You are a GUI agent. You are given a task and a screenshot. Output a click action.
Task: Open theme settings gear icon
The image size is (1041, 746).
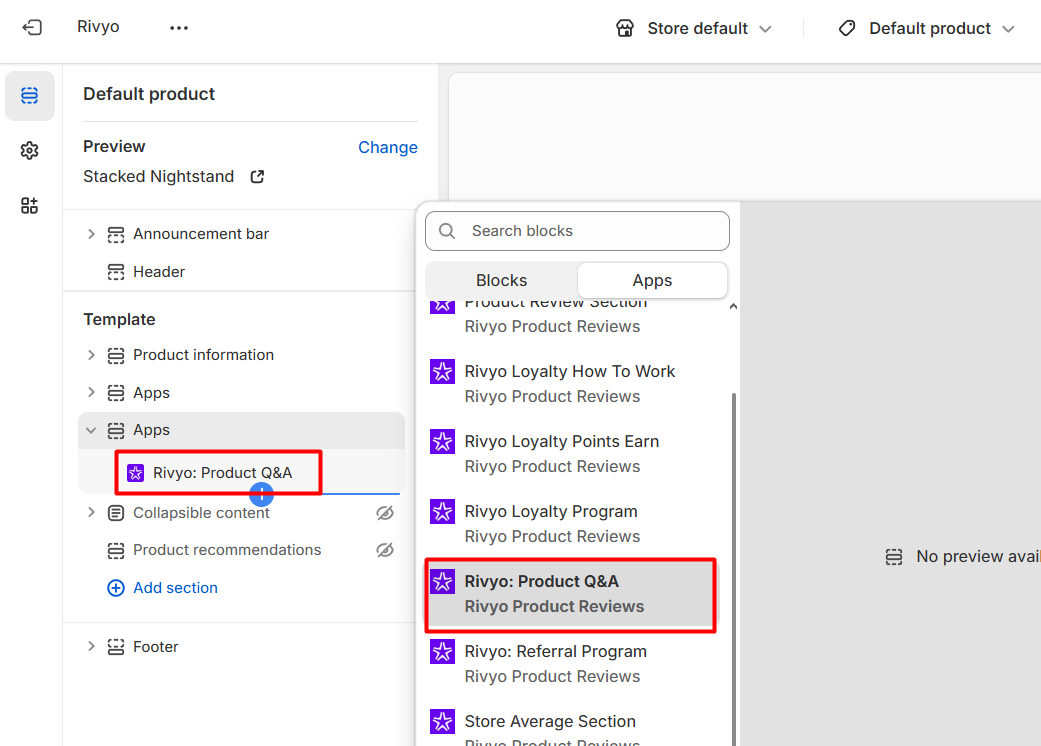[x=29, y=151]
